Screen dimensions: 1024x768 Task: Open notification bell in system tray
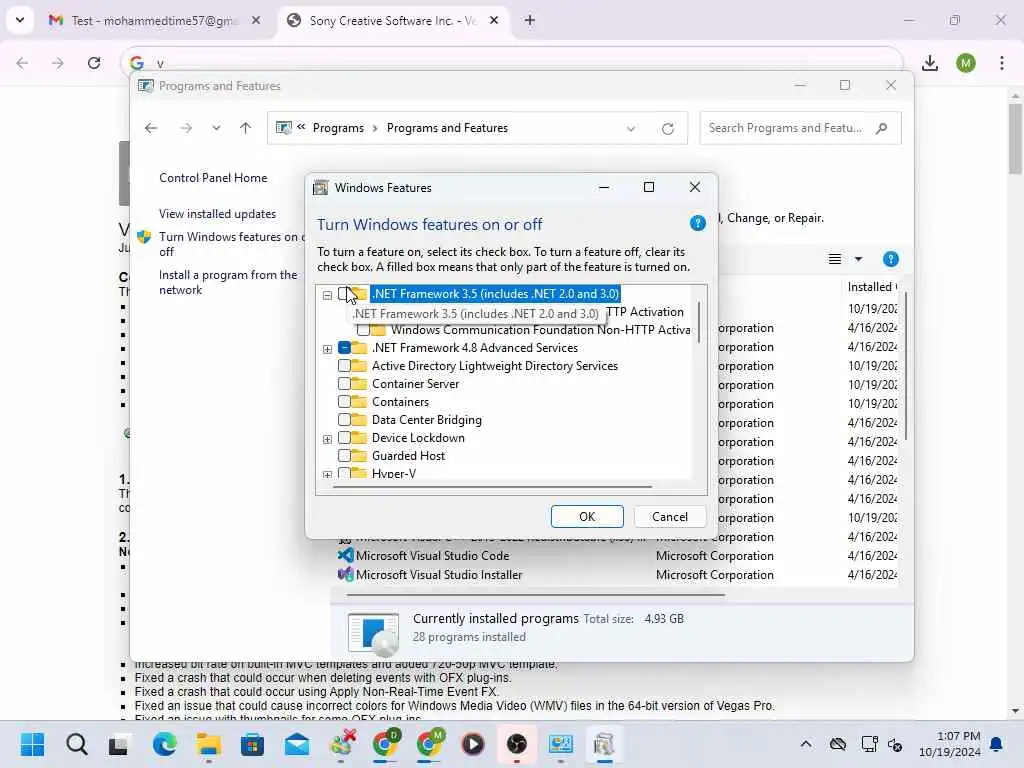996,744
